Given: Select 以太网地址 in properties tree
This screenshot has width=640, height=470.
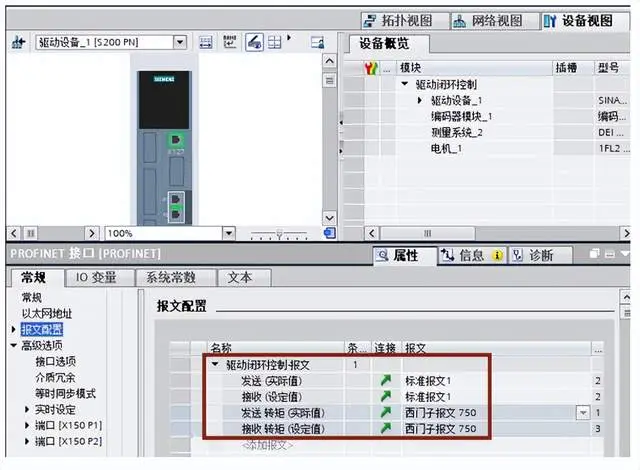Looking at the screenshot, I should point(47,313).
